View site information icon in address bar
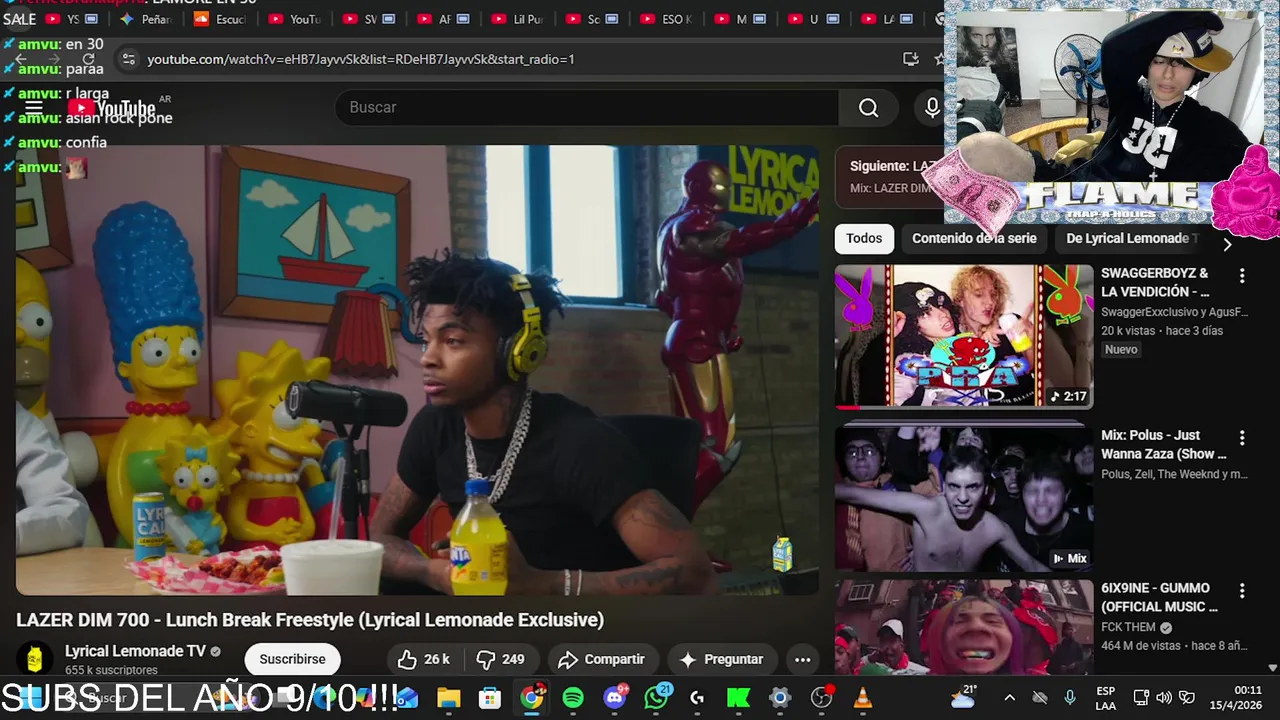The height and width of the screenshot is (720, 1280). [x=128, y=59]
